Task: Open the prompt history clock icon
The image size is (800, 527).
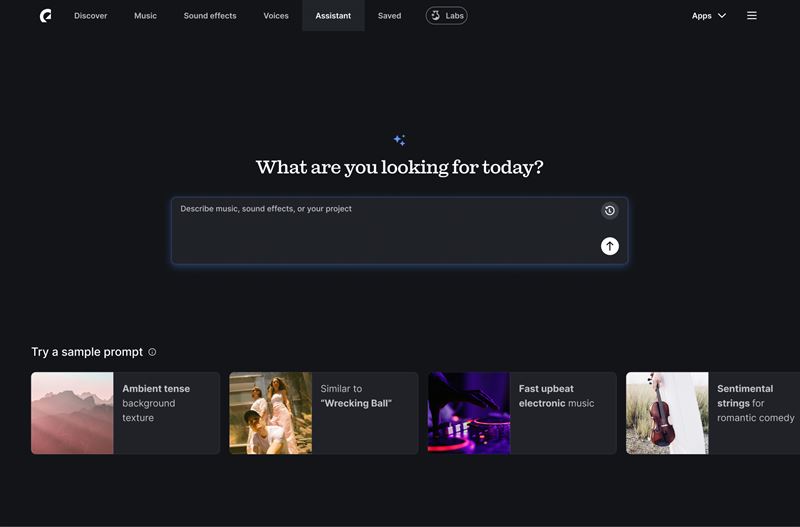Action: pos(609,211)
